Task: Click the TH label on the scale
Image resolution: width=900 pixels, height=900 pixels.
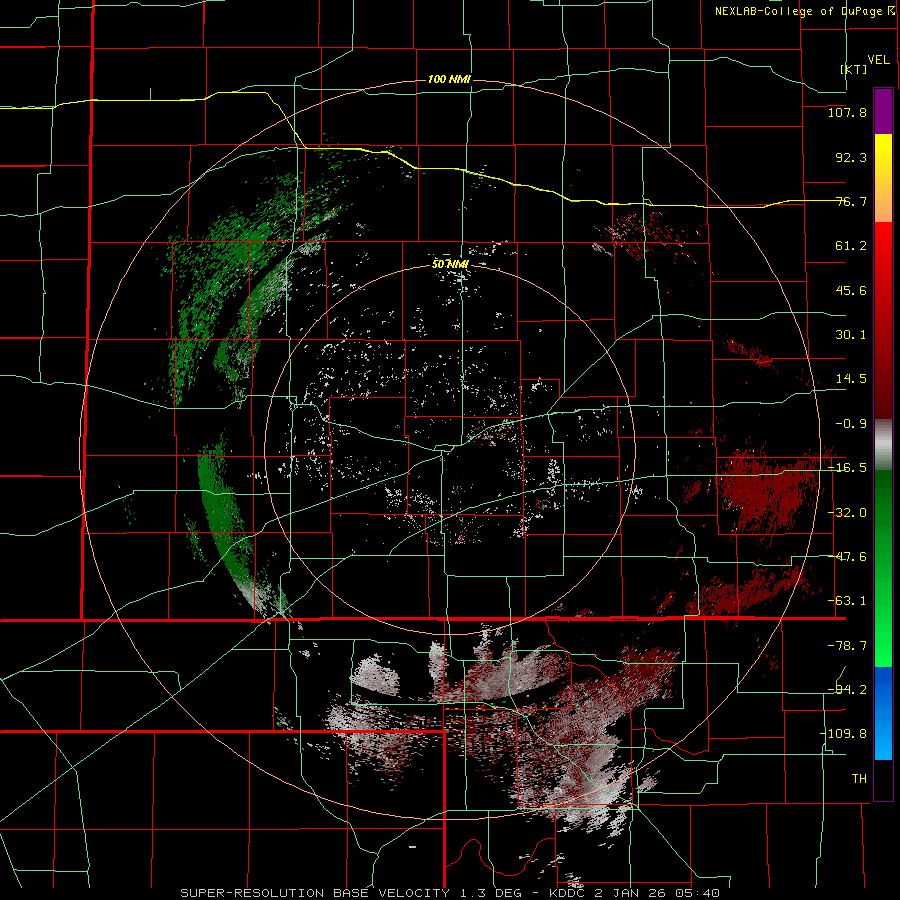Action: (x=859, y=779)
